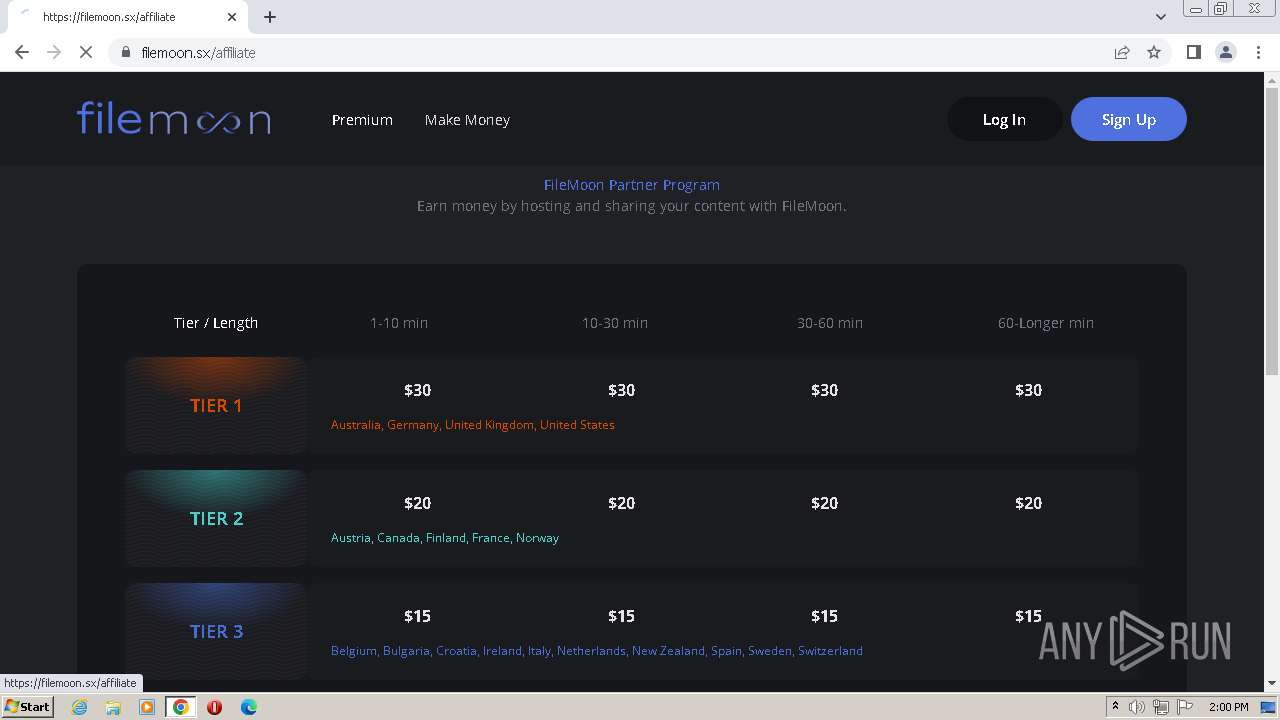Click the $30 value under 1-10 min
This screenshot has height=720, width=1280.
(x=417, y=390)
